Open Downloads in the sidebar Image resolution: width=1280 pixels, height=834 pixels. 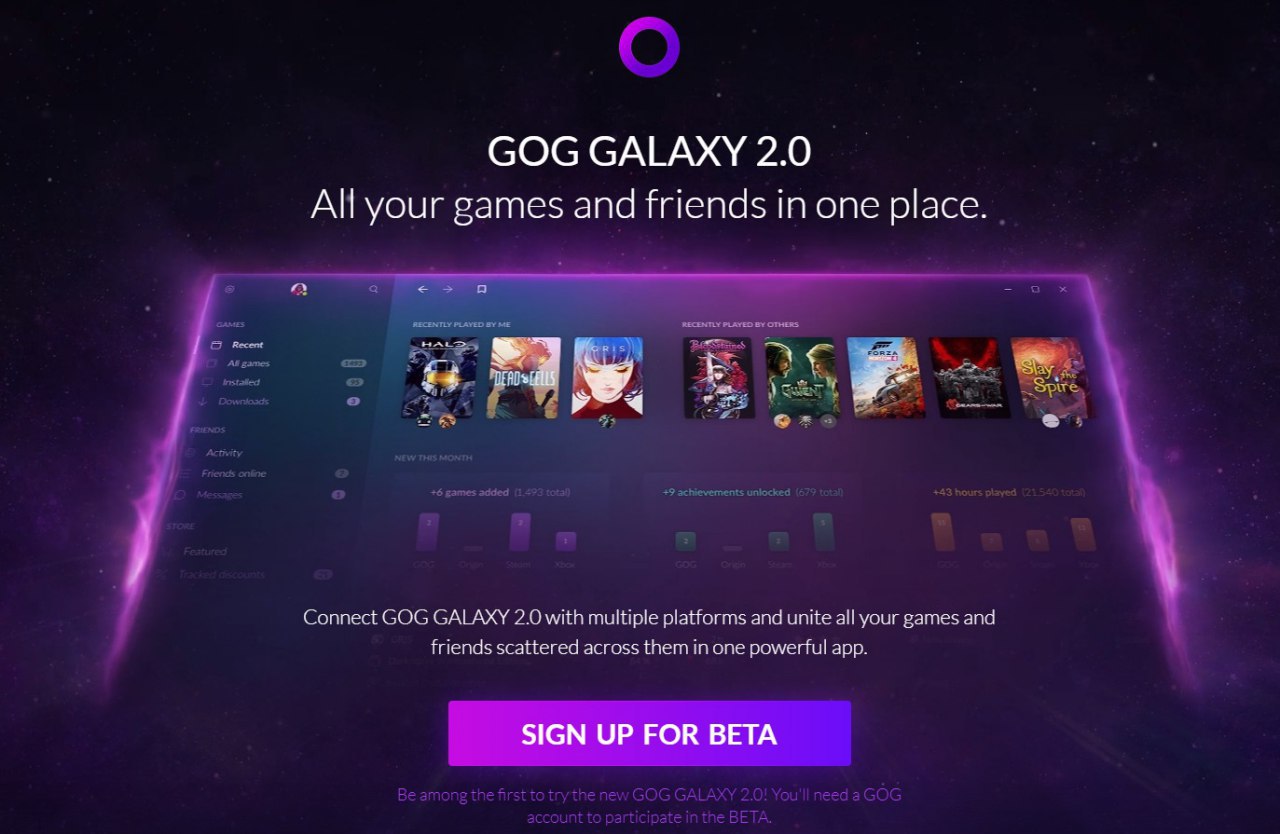pos(277,401)
